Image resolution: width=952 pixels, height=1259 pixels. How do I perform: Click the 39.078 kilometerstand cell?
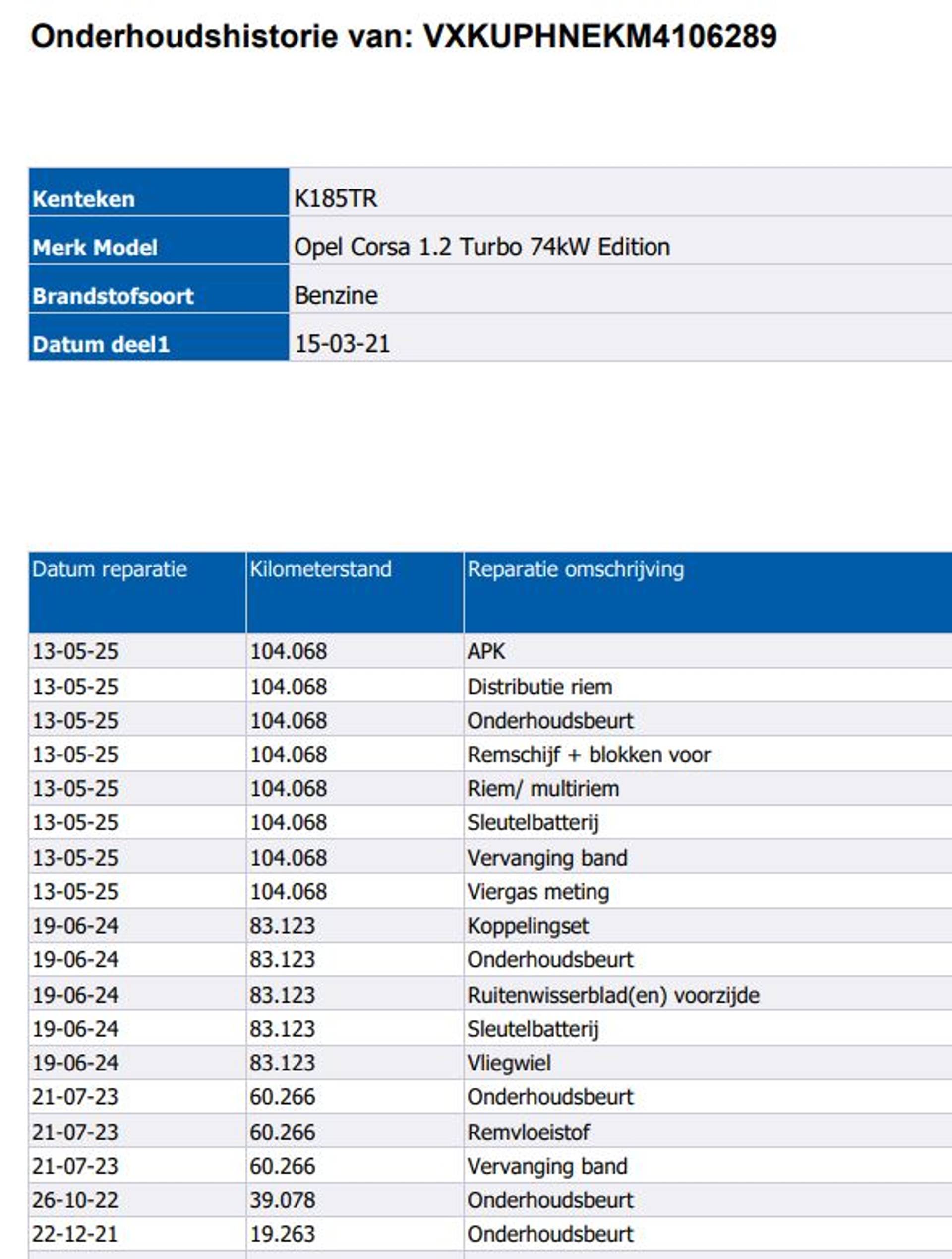(x=282, y=1200)
